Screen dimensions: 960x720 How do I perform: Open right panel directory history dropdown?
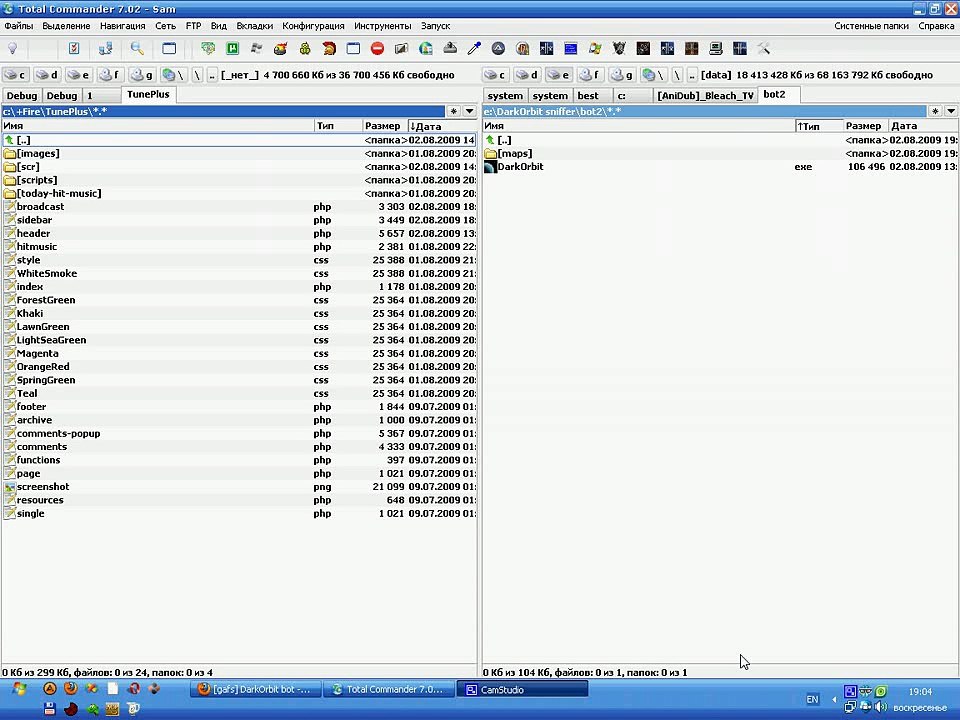tap(950, 111)
